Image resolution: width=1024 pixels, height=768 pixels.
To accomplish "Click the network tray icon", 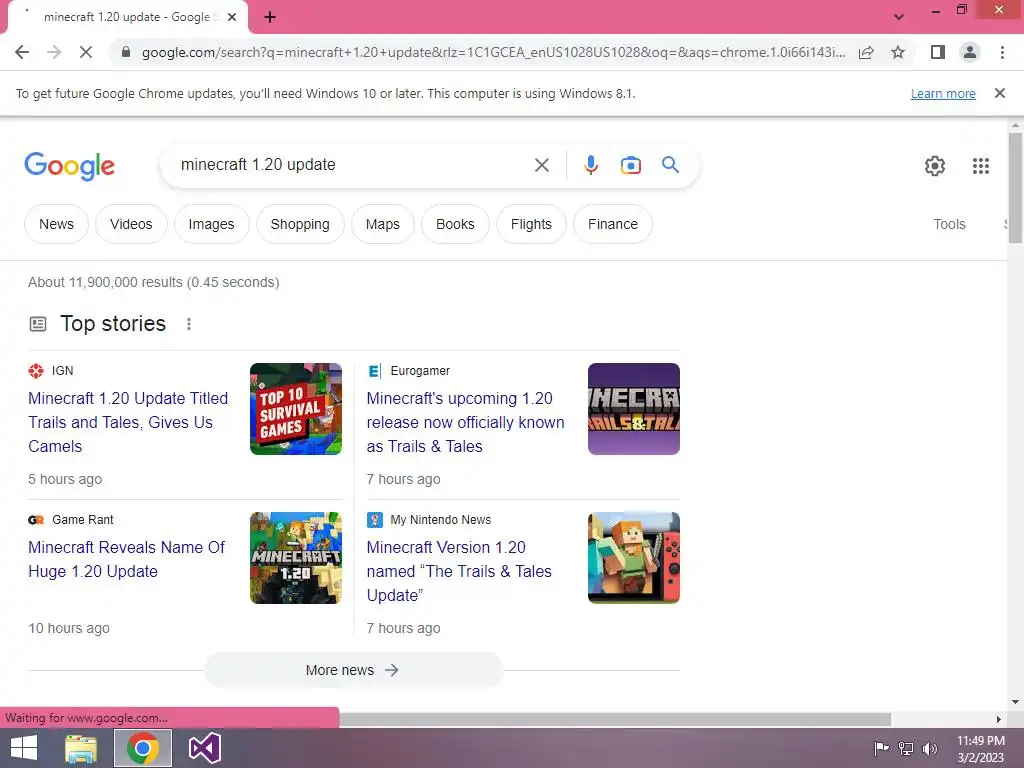I will tap(906, 748).
